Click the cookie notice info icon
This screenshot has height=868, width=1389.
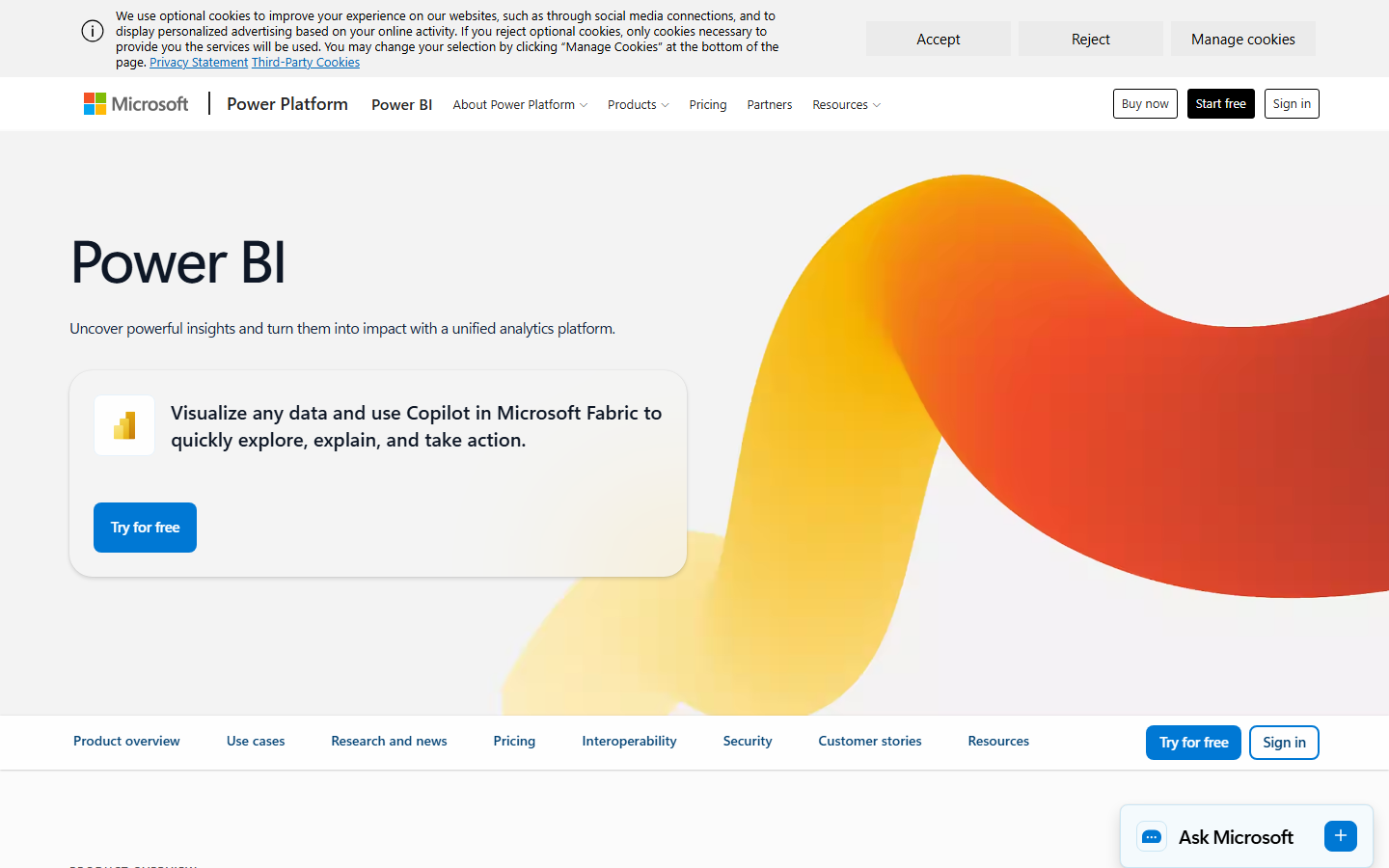click(93, 31)
